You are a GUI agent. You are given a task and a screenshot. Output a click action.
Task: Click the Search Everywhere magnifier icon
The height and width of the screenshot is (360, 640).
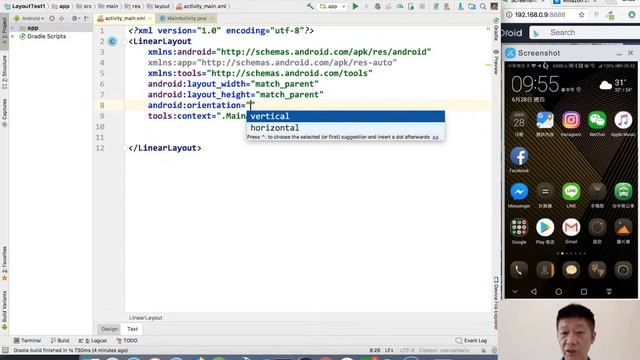click(x=483, y=6)
